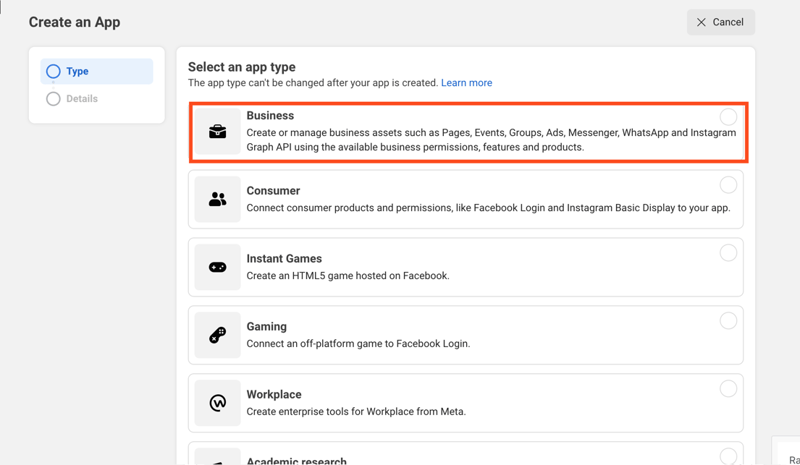Screen dimensions: 800x465
Task: Click the Type step circle indicator
Action: 53,71
